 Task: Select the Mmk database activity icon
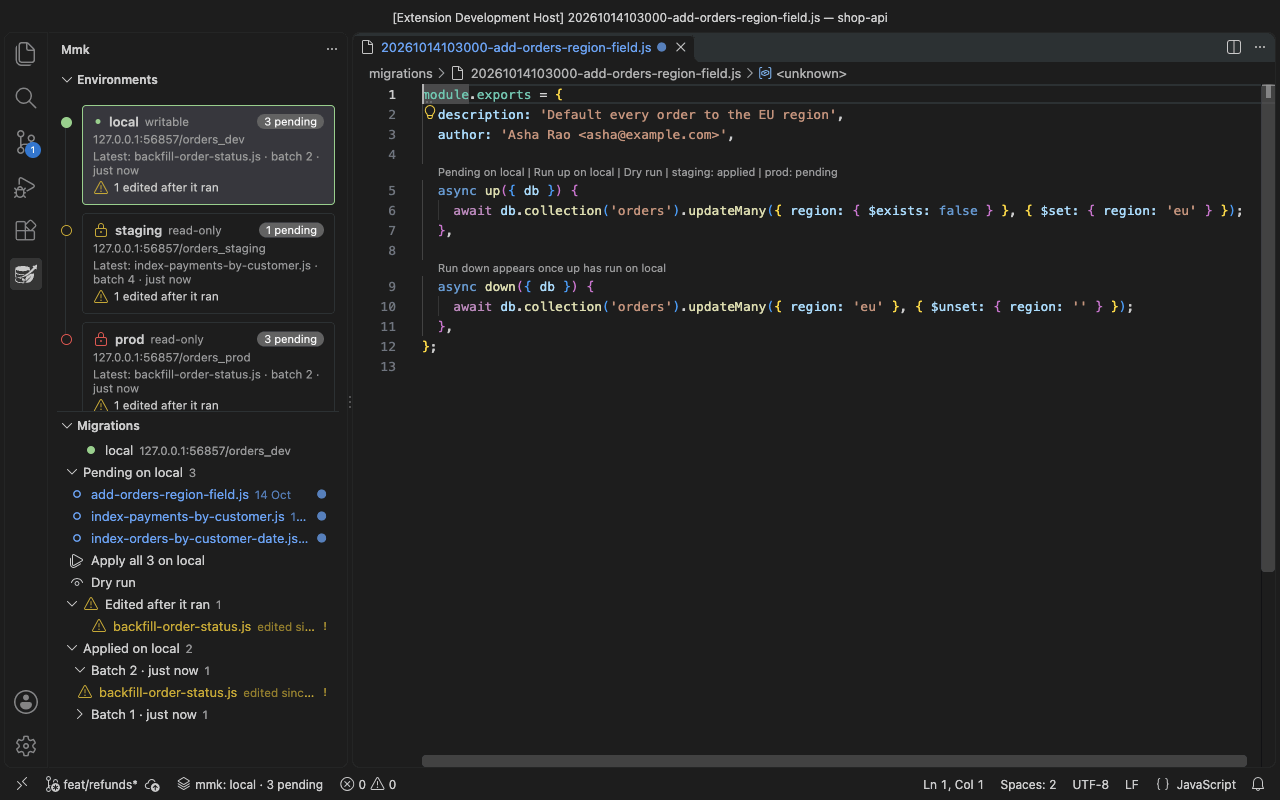26,274
